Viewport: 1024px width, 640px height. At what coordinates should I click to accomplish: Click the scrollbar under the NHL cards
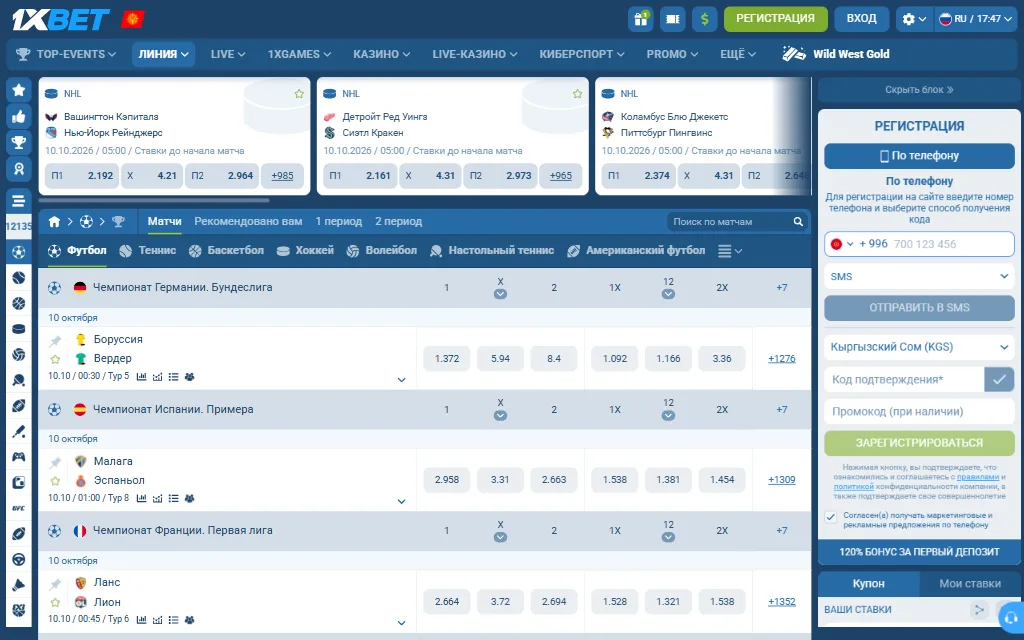coord(155,200)
